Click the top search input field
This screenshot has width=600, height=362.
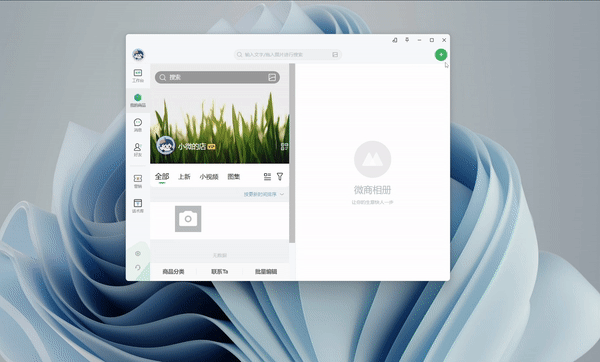288,55
